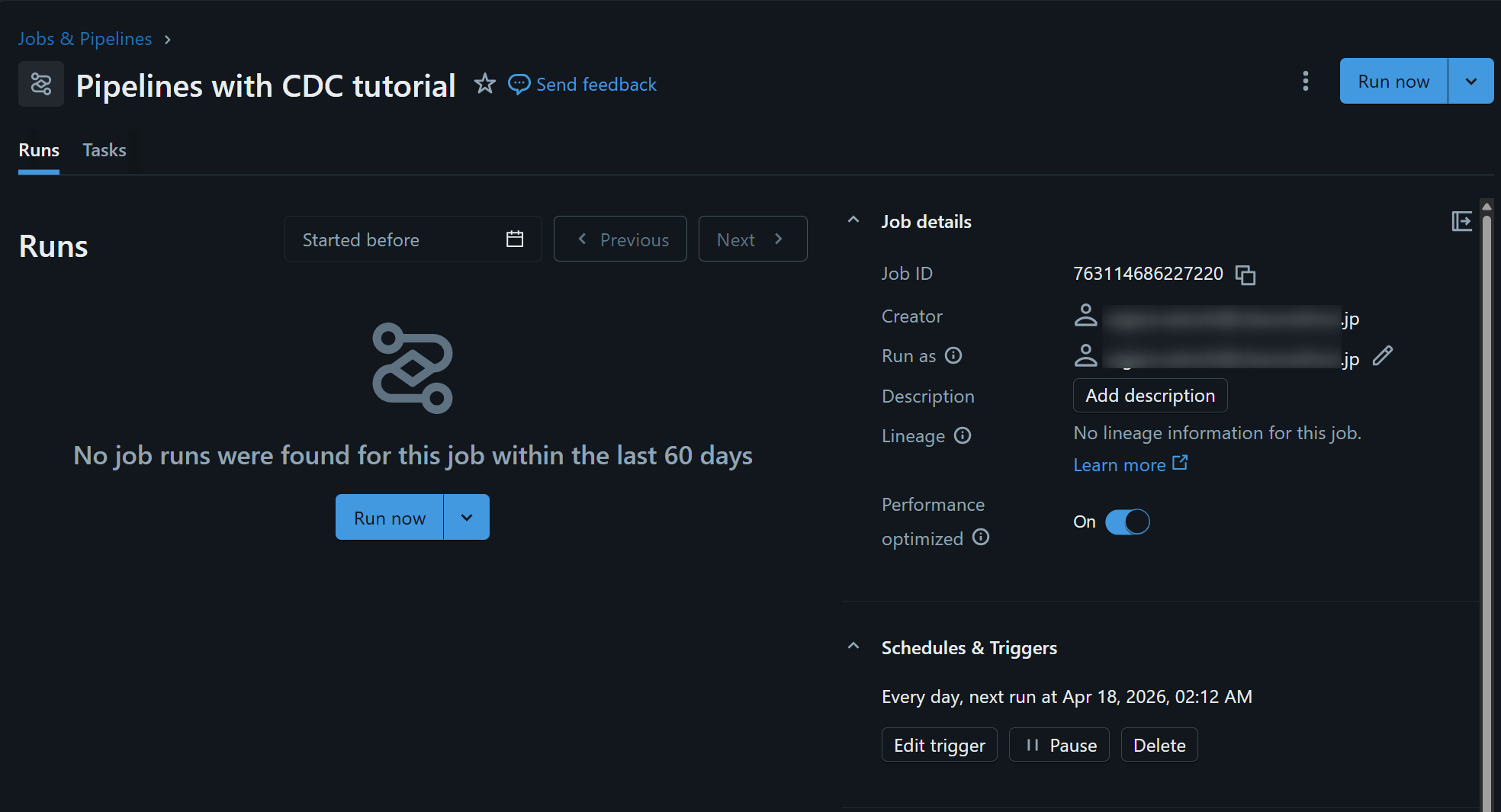Expand the header Run now dropdown arrow
Image resolution: width=1501 pixels, height=812 pixels.
tap(1470, 82)
